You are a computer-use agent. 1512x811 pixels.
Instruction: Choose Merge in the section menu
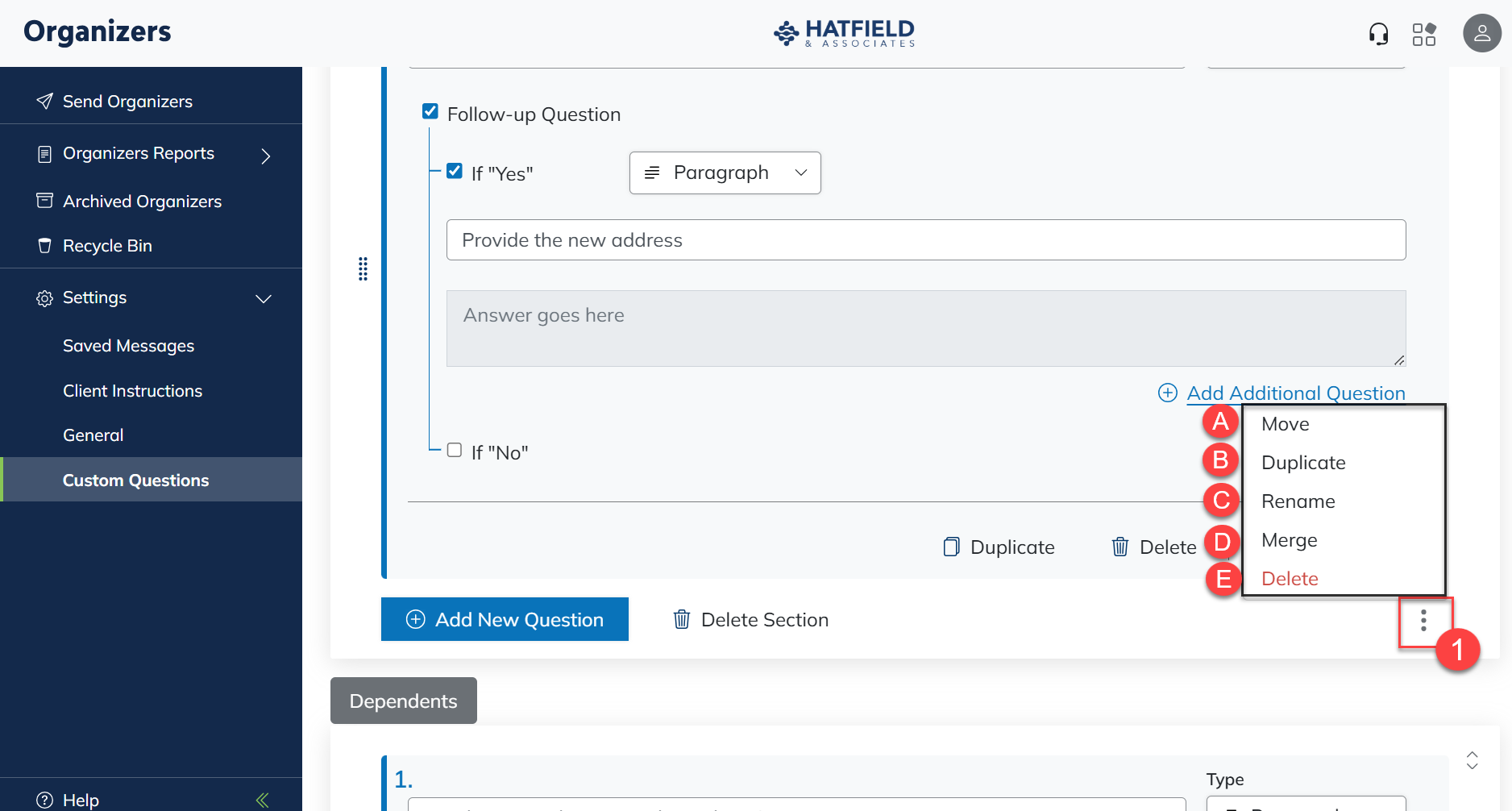click(x=1289, y=540)
